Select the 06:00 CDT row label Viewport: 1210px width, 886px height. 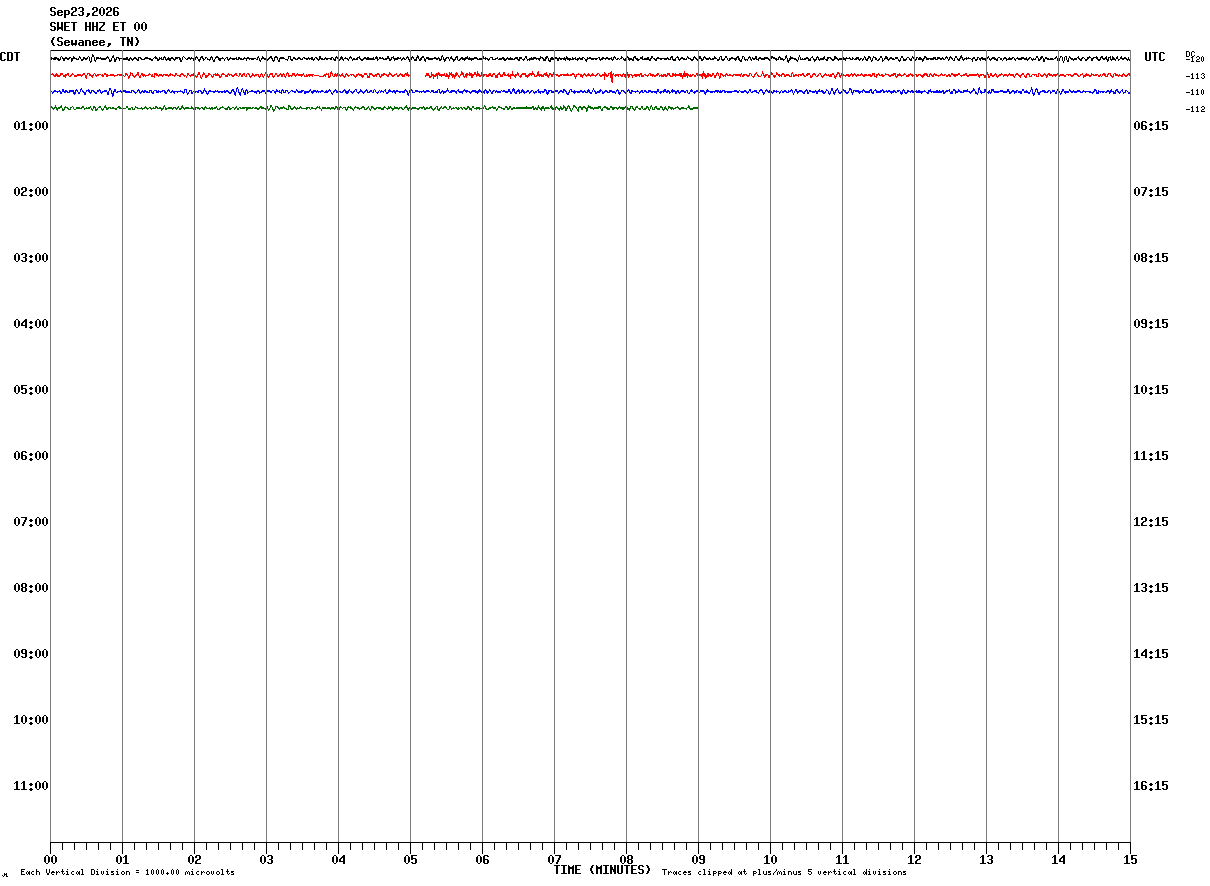31,456
